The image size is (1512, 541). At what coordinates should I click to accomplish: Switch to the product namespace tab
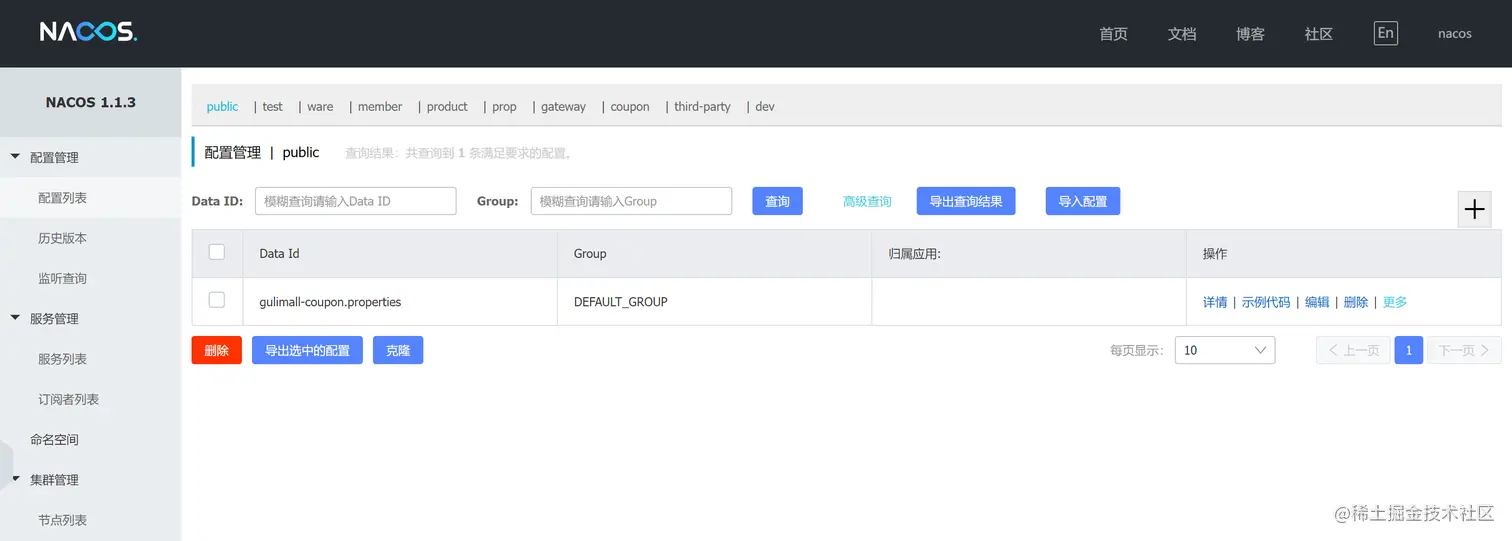pyautogui.click(x=447, y=106)
